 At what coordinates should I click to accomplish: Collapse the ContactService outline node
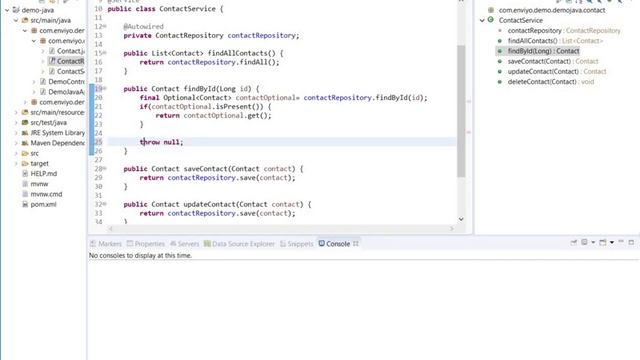[482, 20]
